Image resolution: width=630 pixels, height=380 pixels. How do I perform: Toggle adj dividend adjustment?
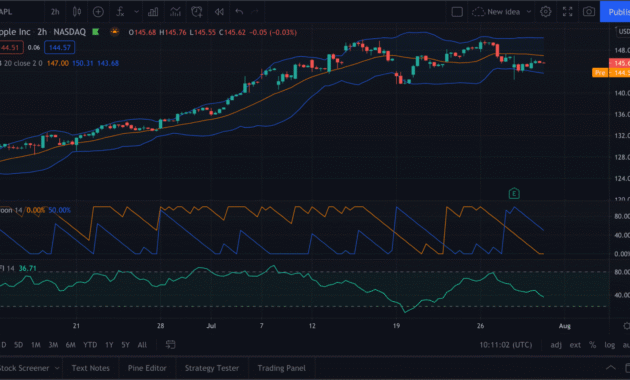(556, 345)
